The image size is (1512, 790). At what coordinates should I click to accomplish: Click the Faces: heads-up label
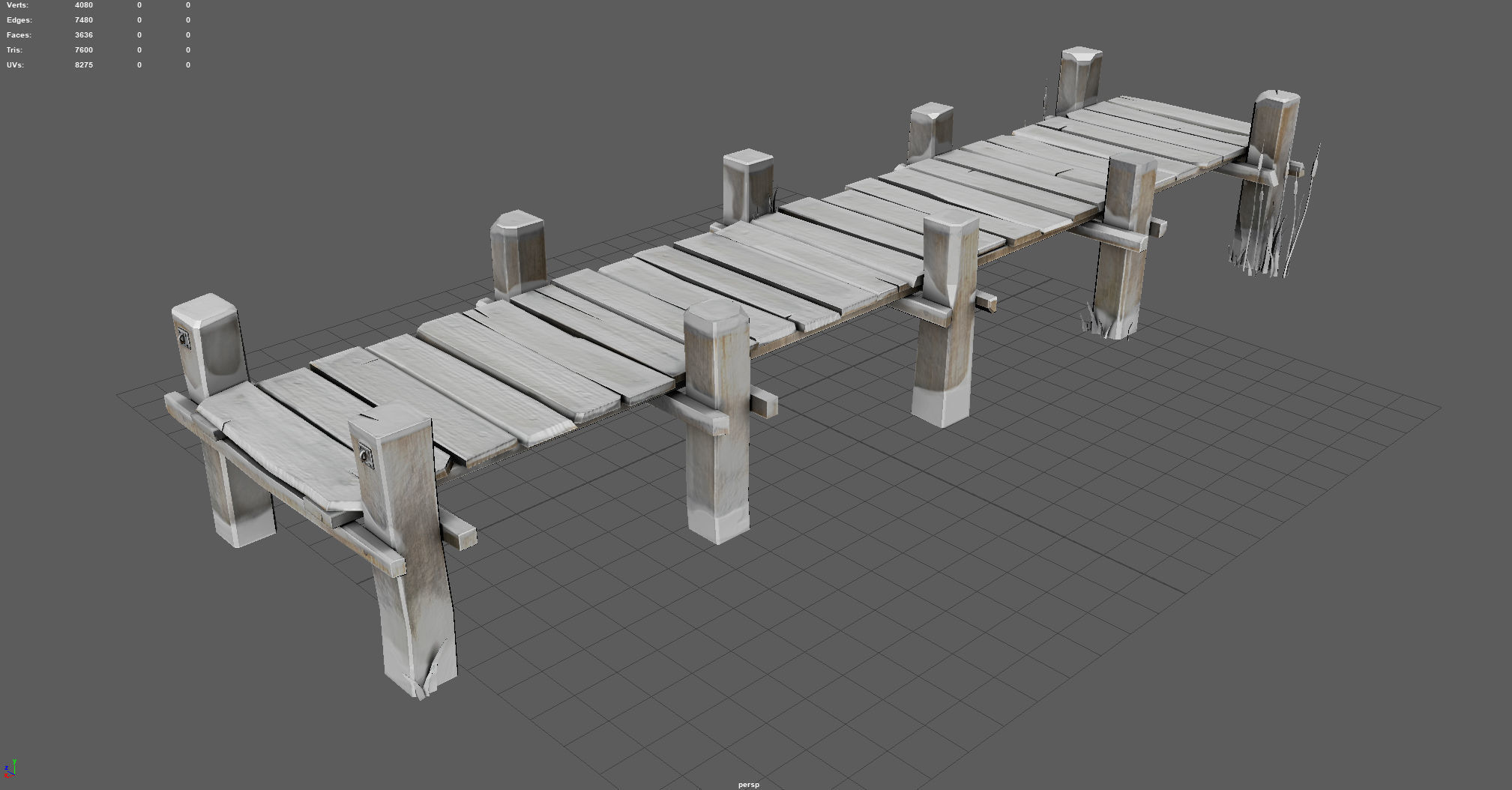(19, 35)
